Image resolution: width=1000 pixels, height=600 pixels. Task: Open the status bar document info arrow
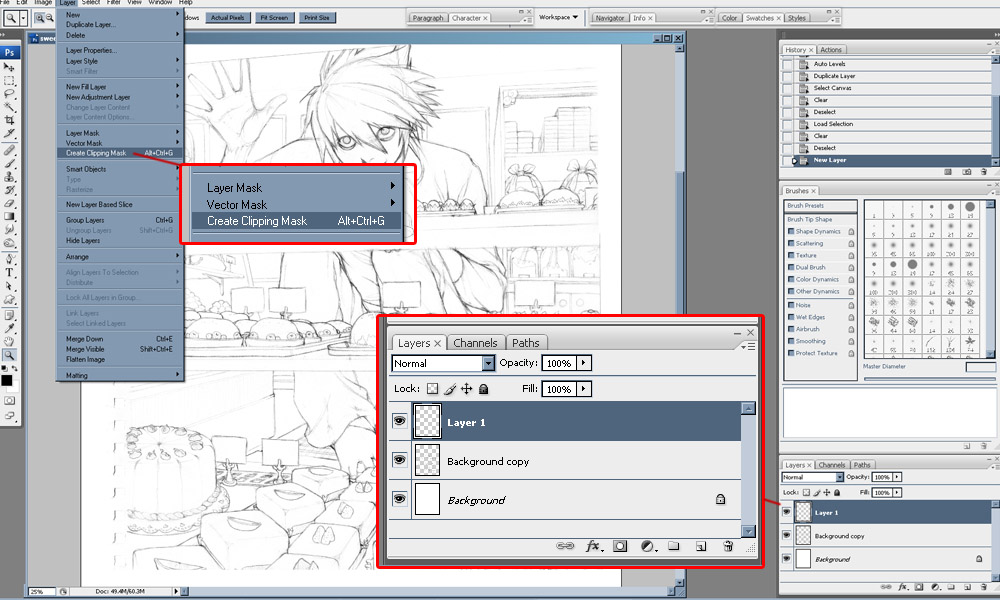176,592
